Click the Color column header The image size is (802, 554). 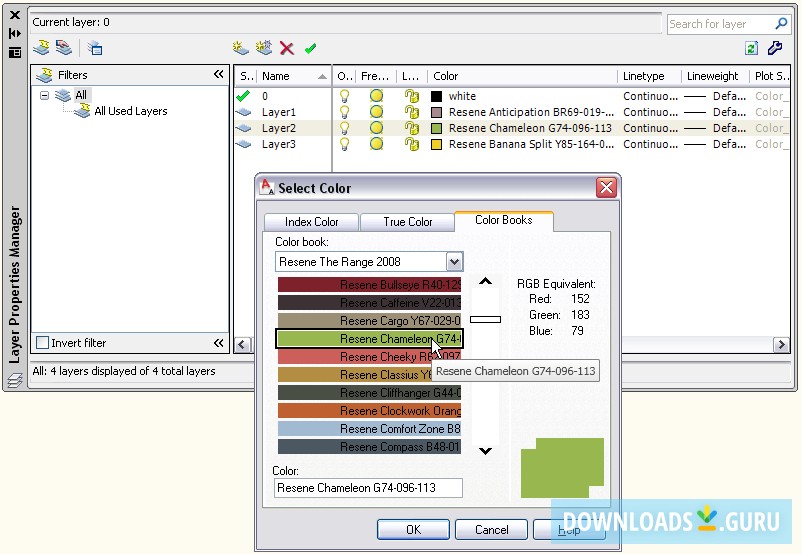523,76
